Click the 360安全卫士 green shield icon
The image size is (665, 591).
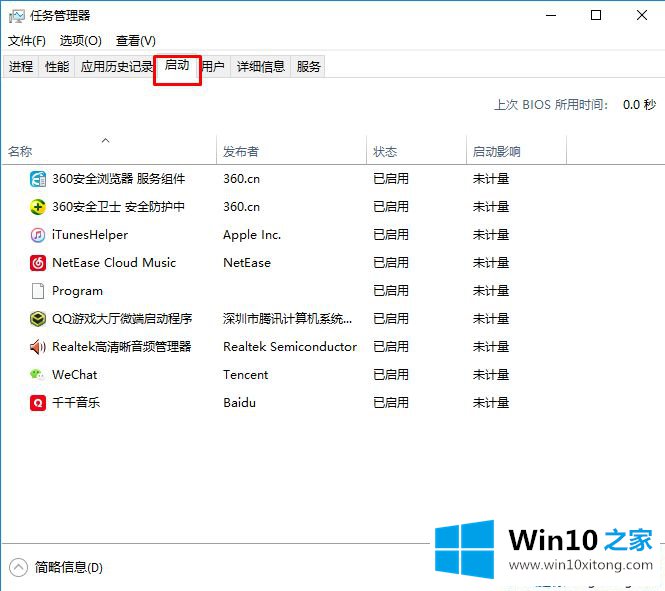pyautogui.click(x=38, y=206)
